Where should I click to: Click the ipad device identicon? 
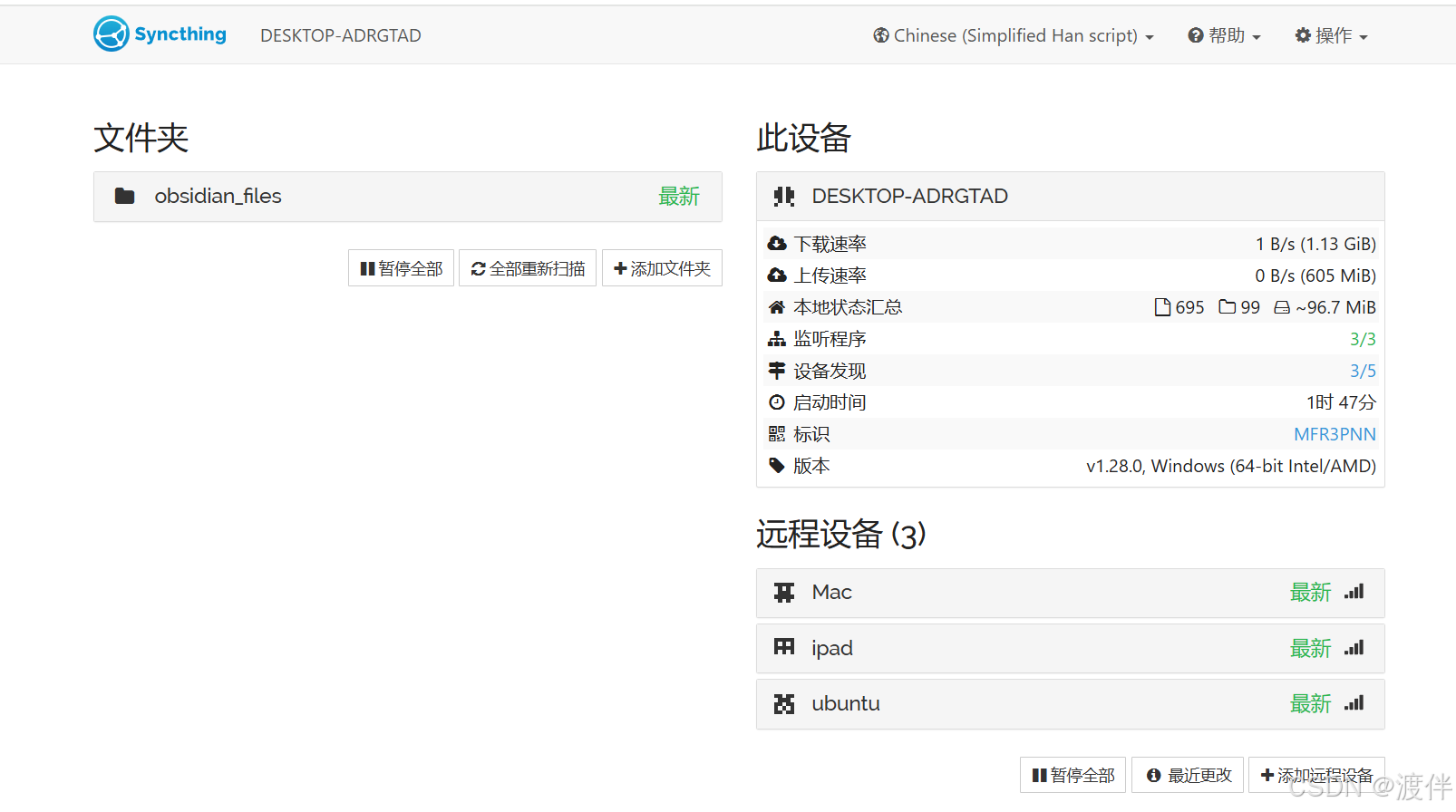pyautogui.click(x=784, y=648)
